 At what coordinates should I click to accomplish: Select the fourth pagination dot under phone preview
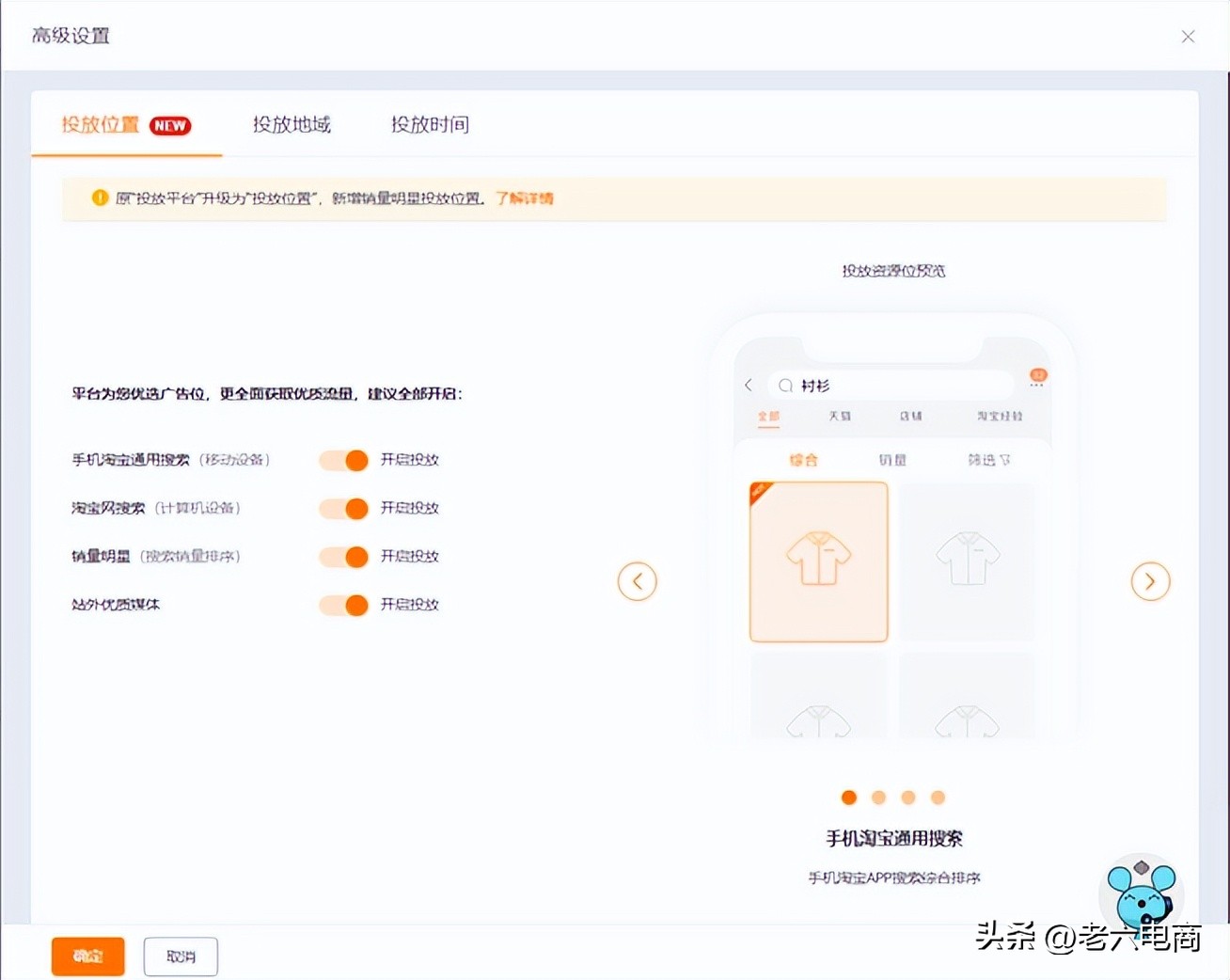pos(938,797)
